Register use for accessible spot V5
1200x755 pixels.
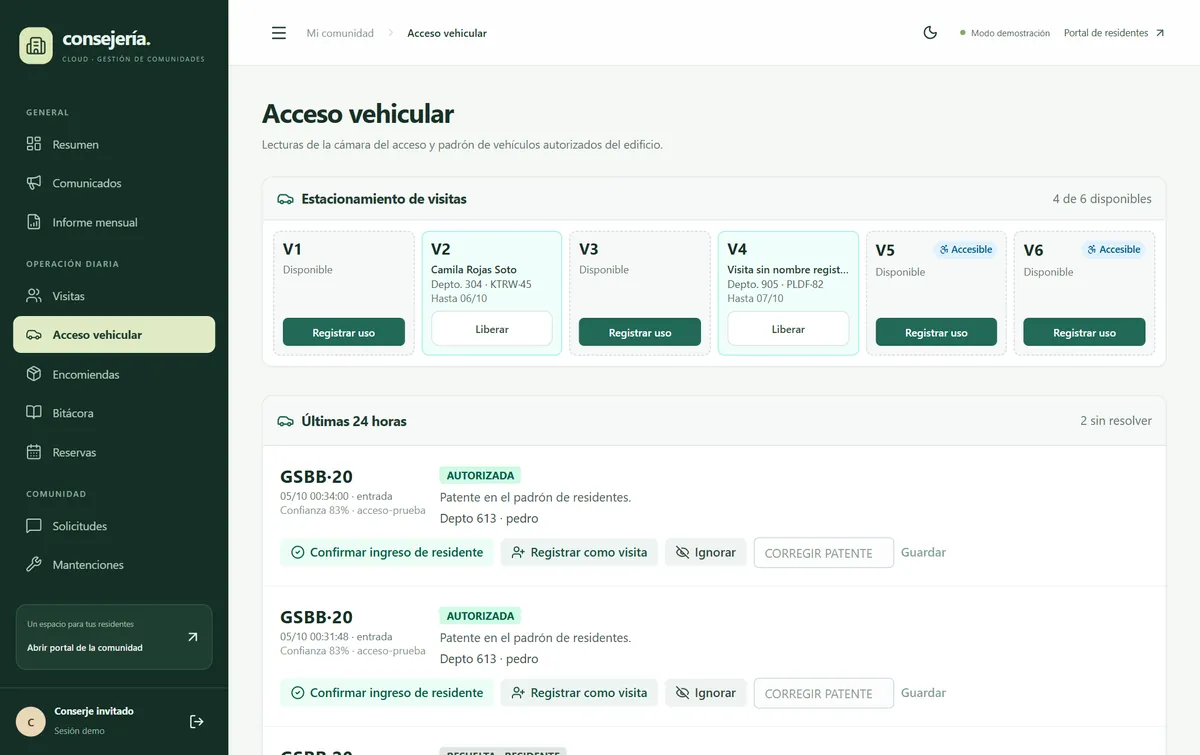click(936, 332)
